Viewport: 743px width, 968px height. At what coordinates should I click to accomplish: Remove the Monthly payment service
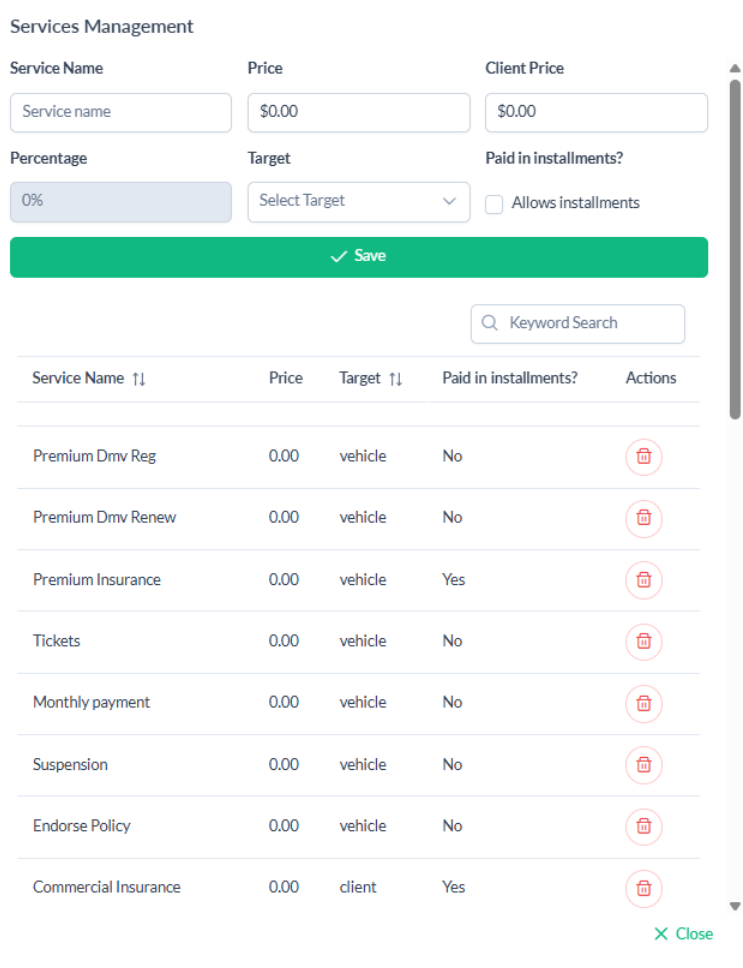(x=644, y=703)
